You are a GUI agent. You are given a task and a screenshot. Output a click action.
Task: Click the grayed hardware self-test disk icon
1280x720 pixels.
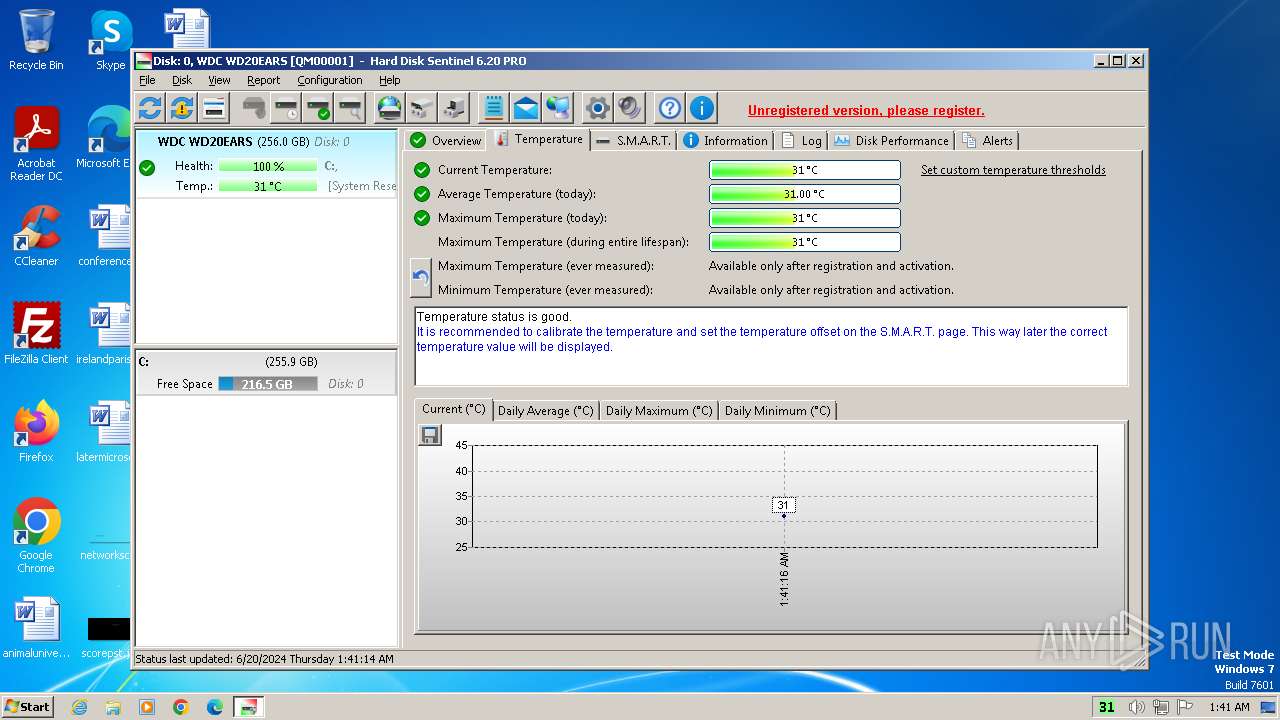click(254, 108)
